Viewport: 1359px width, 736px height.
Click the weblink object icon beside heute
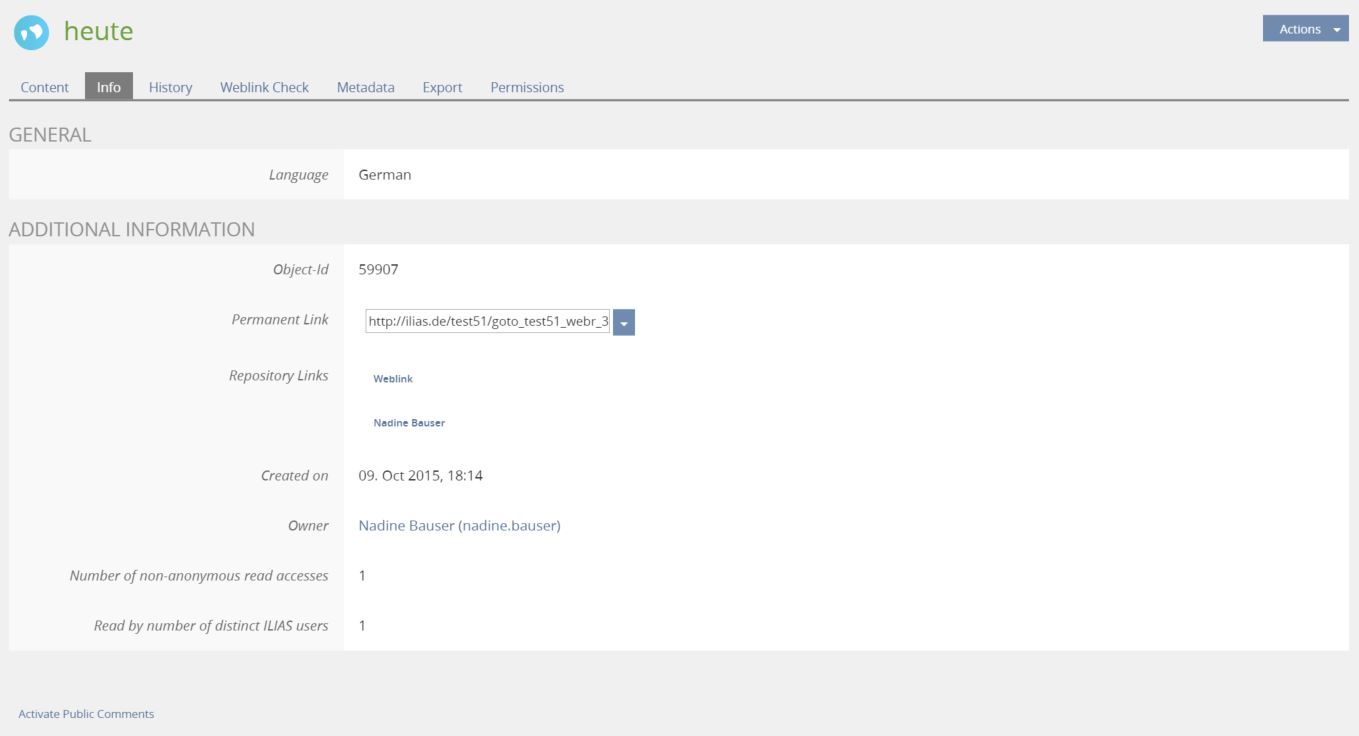[31, 33]
